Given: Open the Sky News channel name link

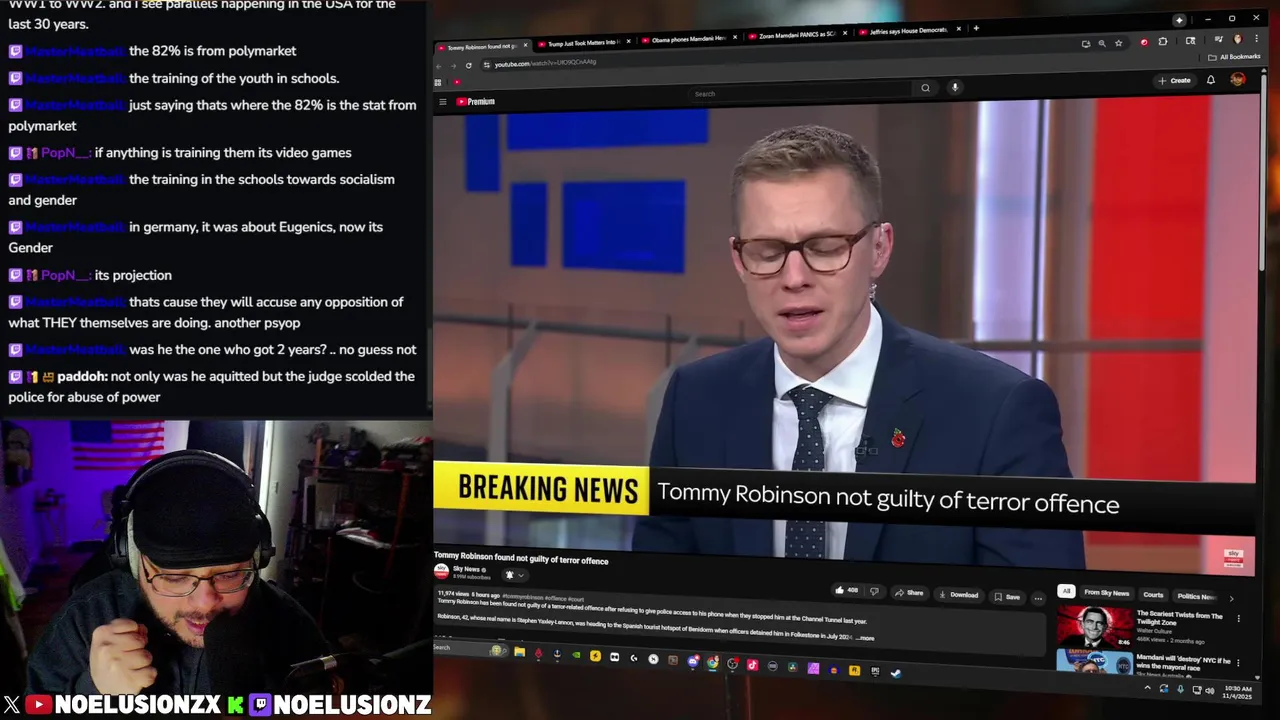Looking at the screenshot, I should [466, 569].
